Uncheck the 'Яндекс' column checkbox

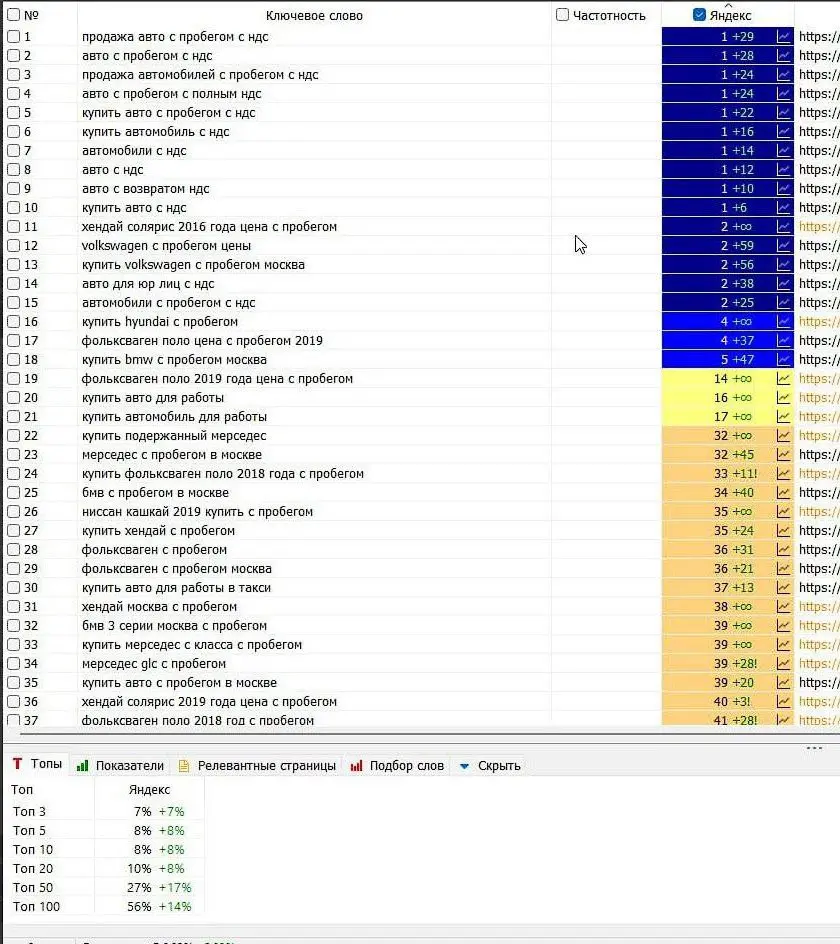[x=700, y=15]
